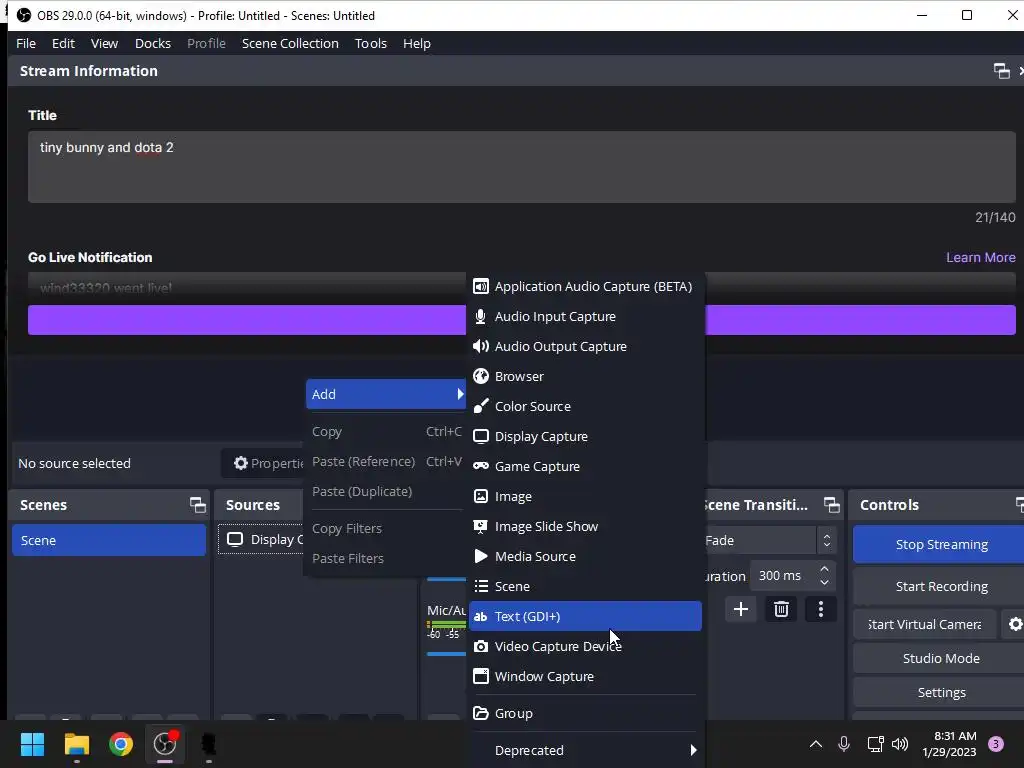Open the Docks menu
The width and height of the screenshot is (1024, 768).
(153, 43)
